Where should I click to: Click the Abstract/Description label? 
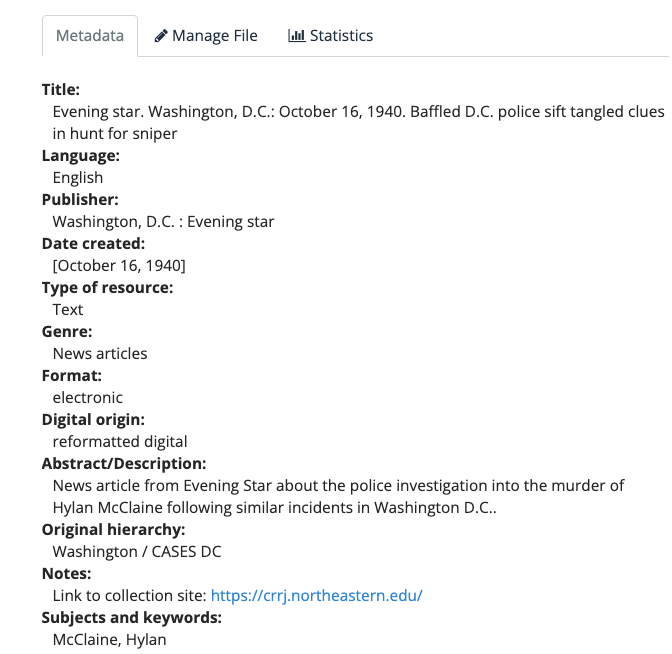tap(124, 463)
